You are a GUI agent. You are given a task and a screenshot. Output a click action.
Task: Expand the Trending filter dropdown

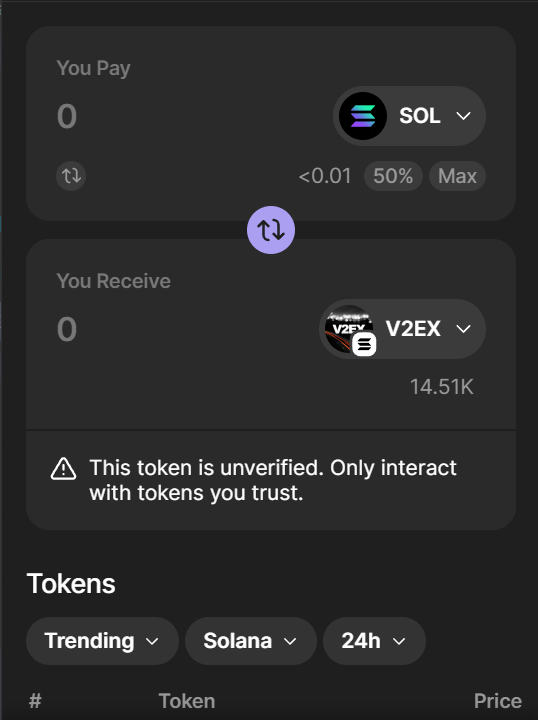(x=102, y=641)
